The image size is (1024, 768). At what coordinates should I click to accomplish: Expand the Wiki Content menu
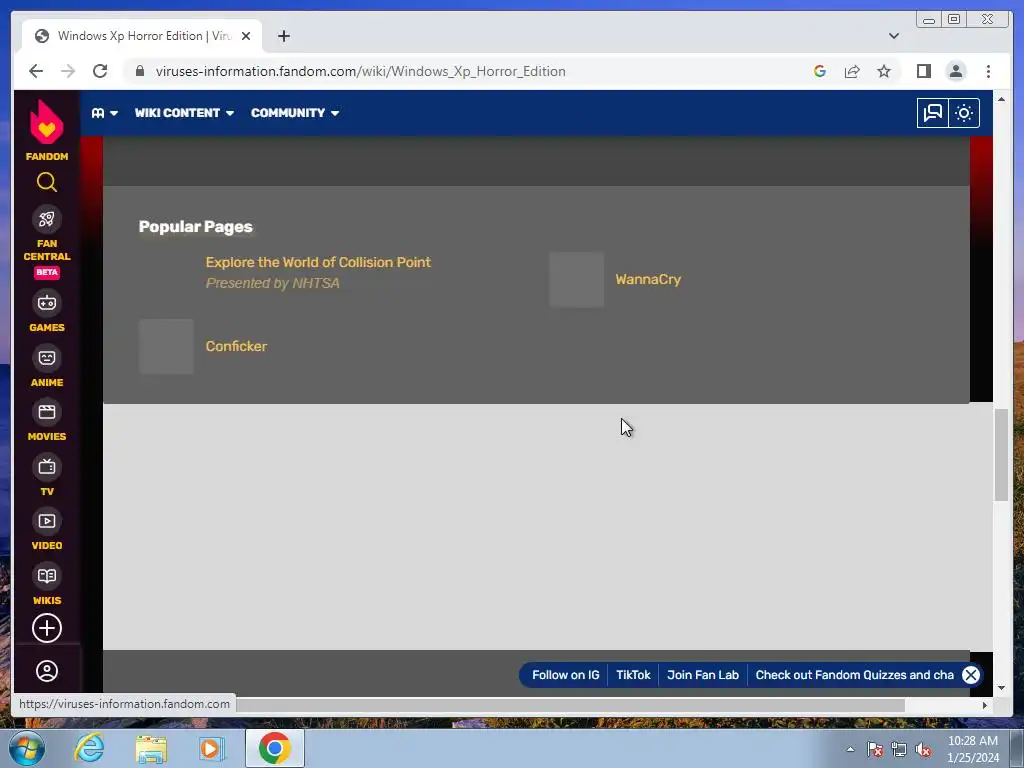click(184, 113)
